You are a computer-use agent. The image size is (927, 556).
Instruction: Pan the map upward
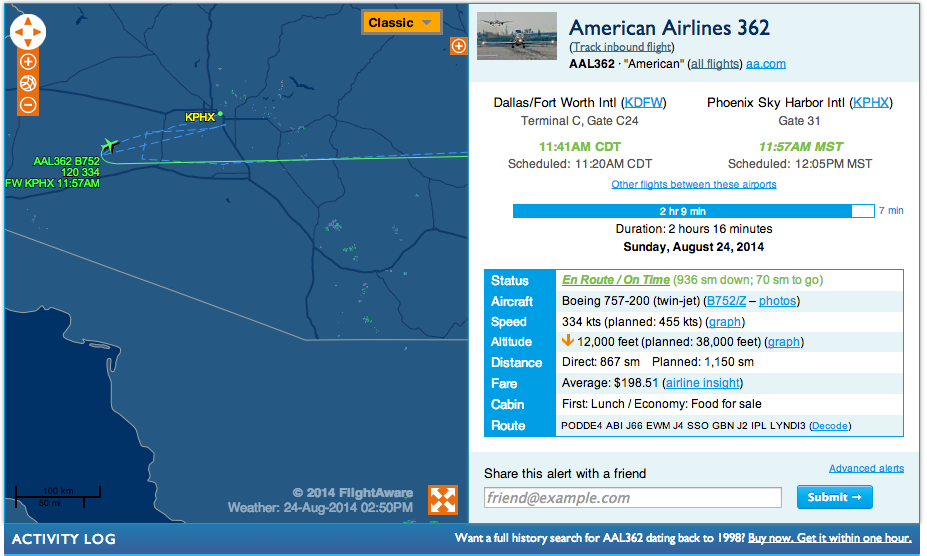(x=28, y=22)
